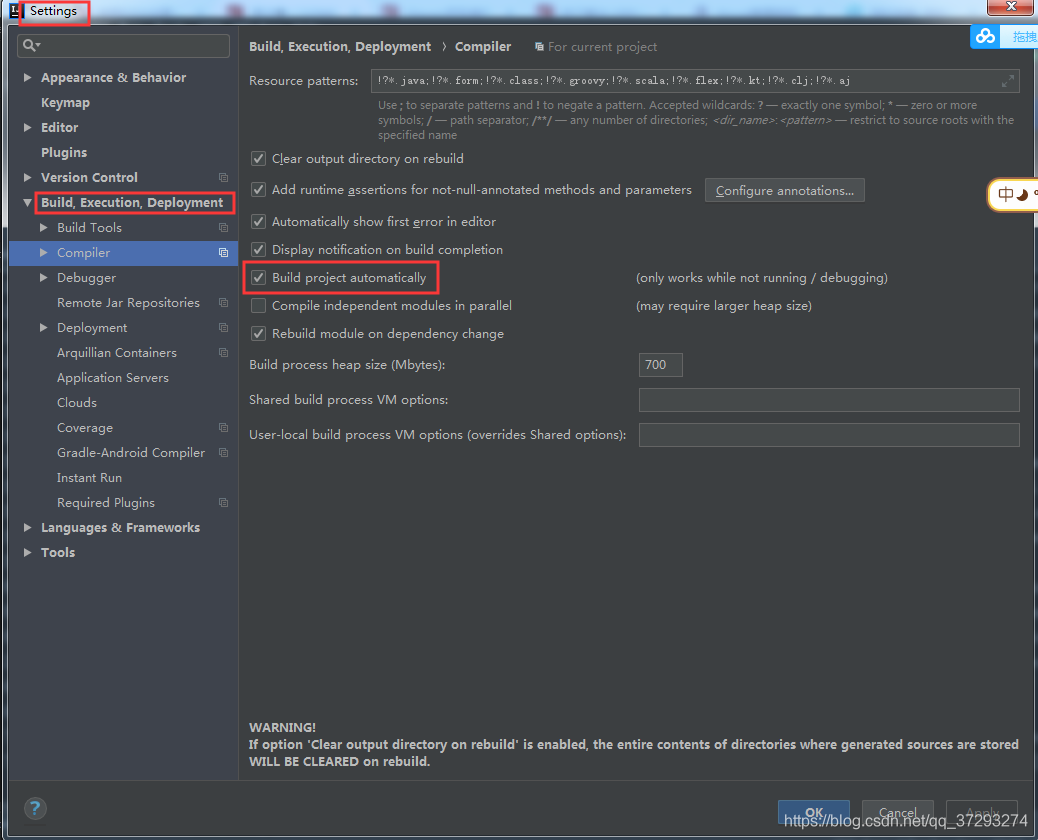Click the For current project icon

[x=540, y=46]
